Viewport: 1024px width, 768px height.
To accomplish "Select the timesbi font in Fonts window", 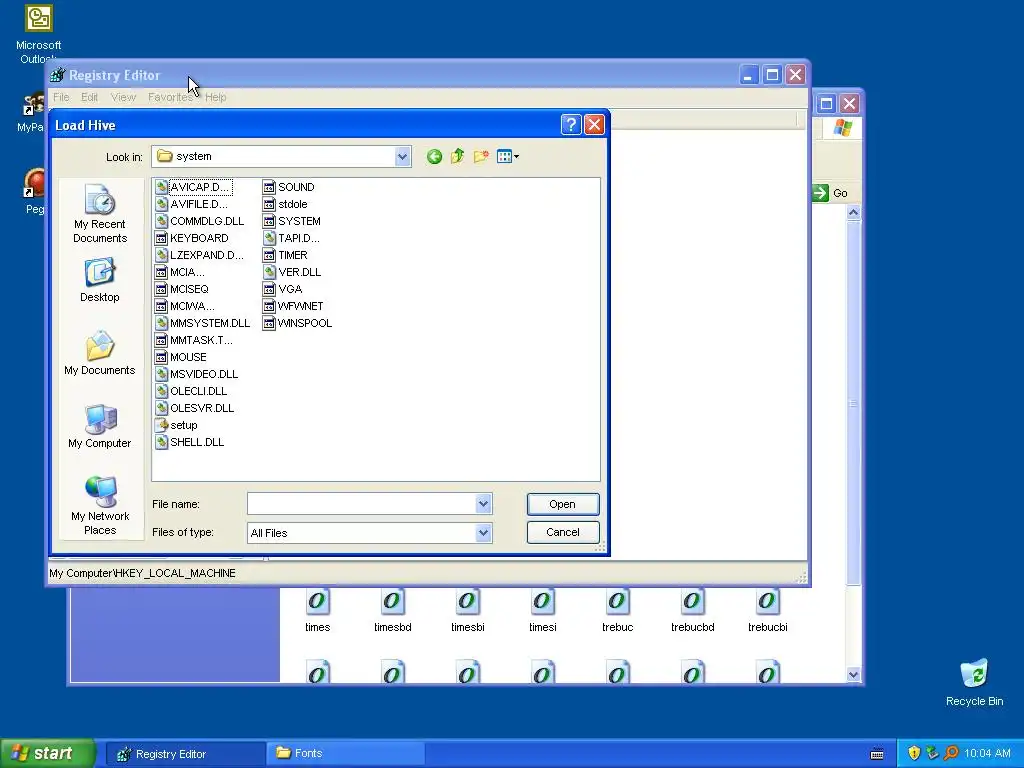I will [468, 610].
